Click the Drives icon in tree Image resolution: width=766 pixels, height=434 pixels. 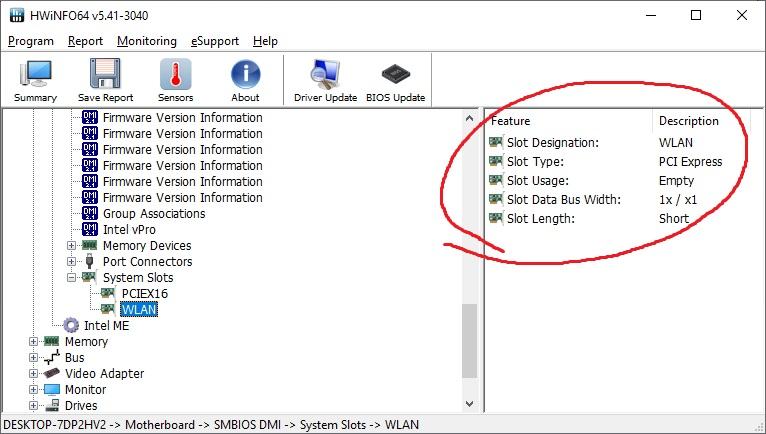point(51,405)
